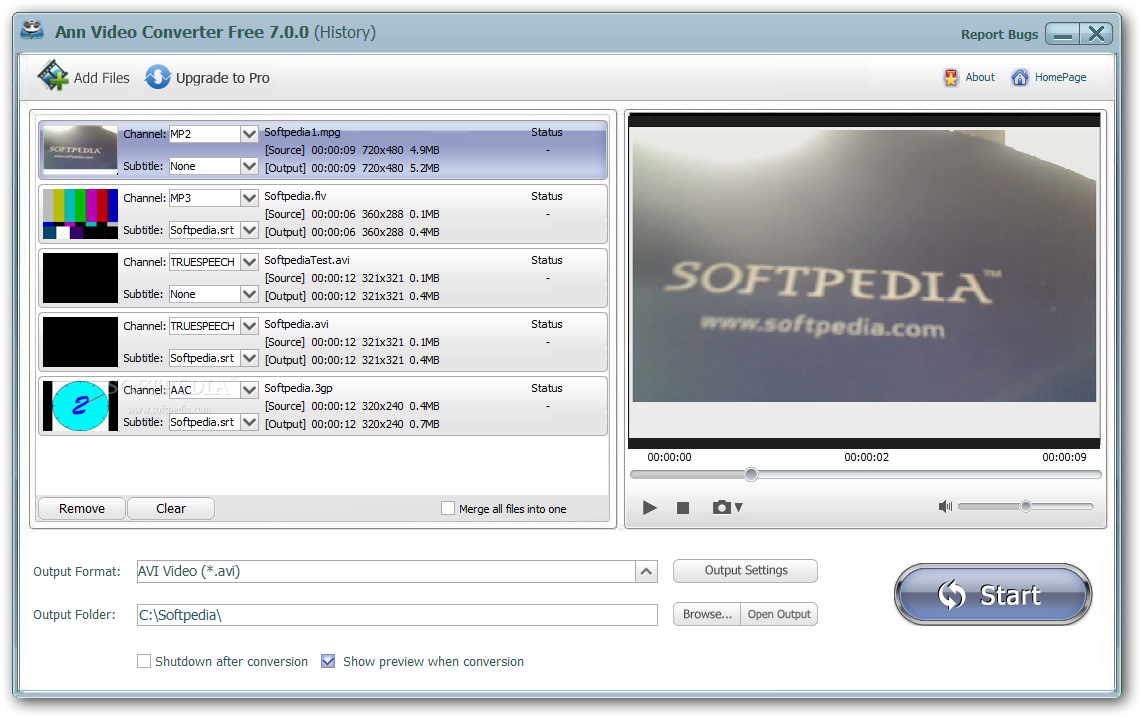1142x718 pixels.
Task: Play the preview video
Action: (x=650, y=508)
